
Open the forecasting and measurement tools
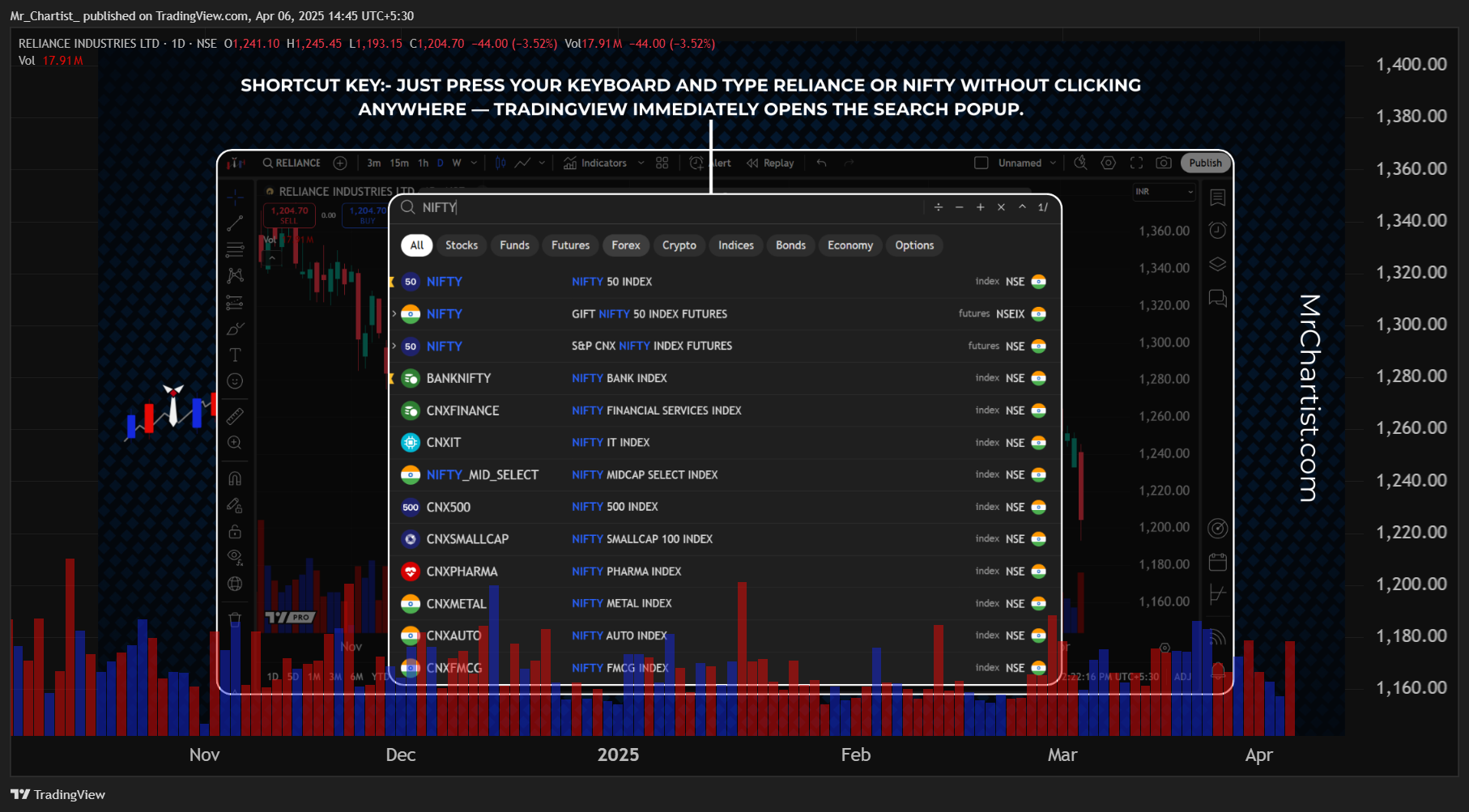click(x=235, y=303)
